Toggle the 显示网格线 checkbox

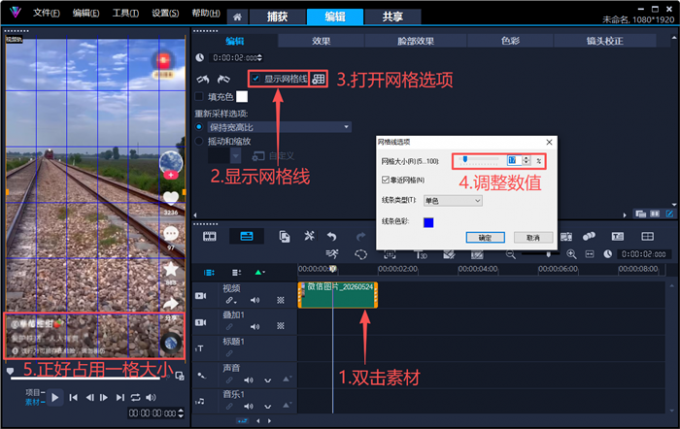pyautogui.click(x=255, y=79)
